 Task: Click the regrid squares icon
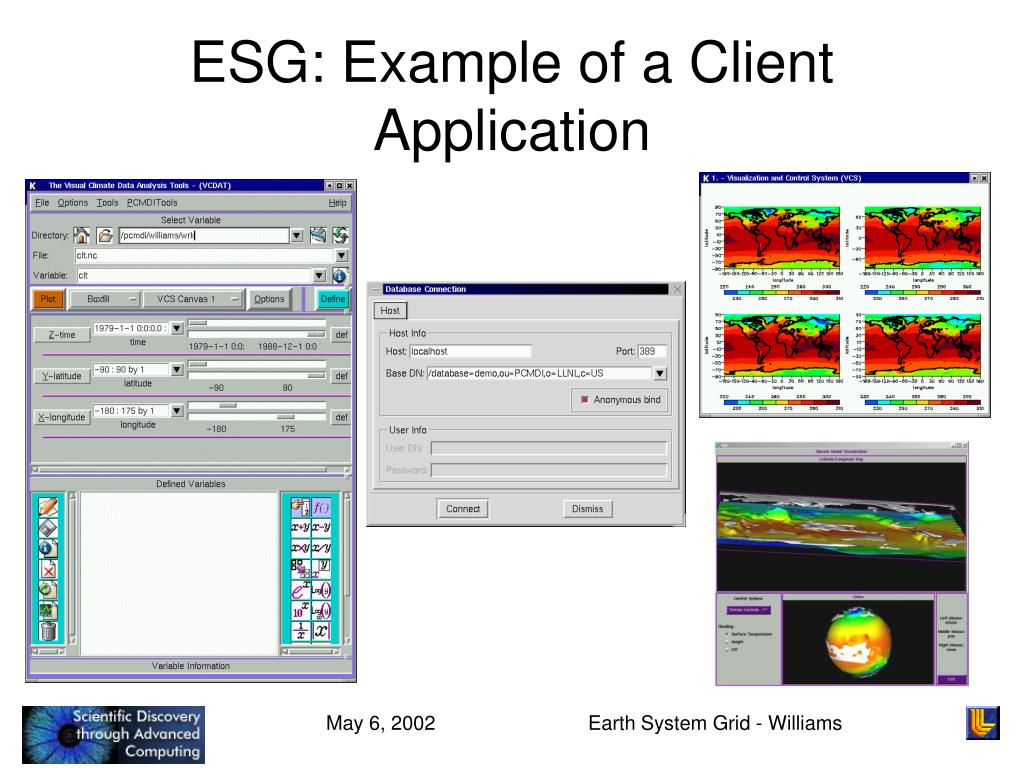point(300,568)
